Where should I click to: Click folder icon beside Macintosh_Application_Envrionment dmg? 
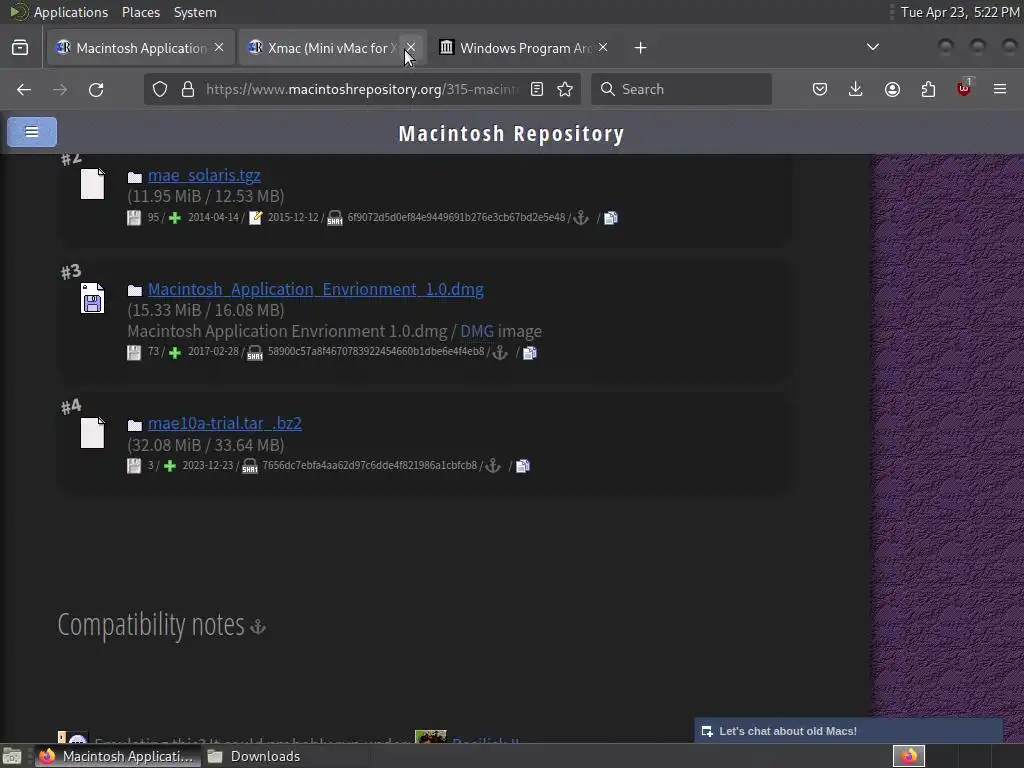[135, 291]
